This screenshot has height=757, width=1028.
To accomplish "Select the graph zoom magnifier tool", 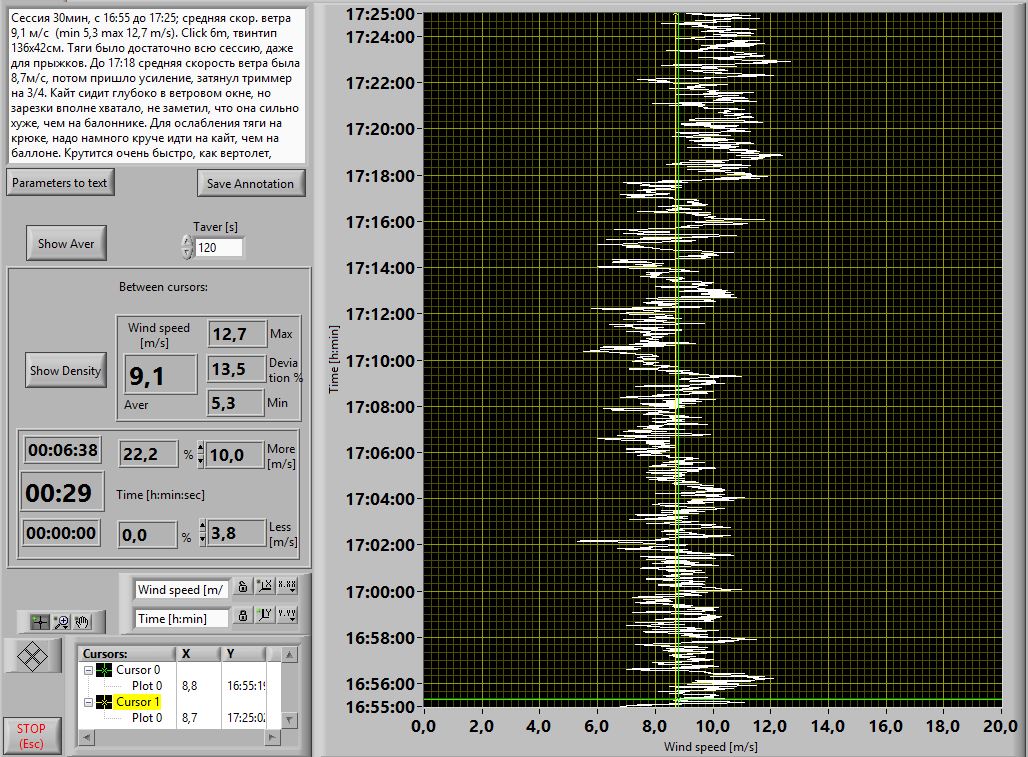I will 61,621.
